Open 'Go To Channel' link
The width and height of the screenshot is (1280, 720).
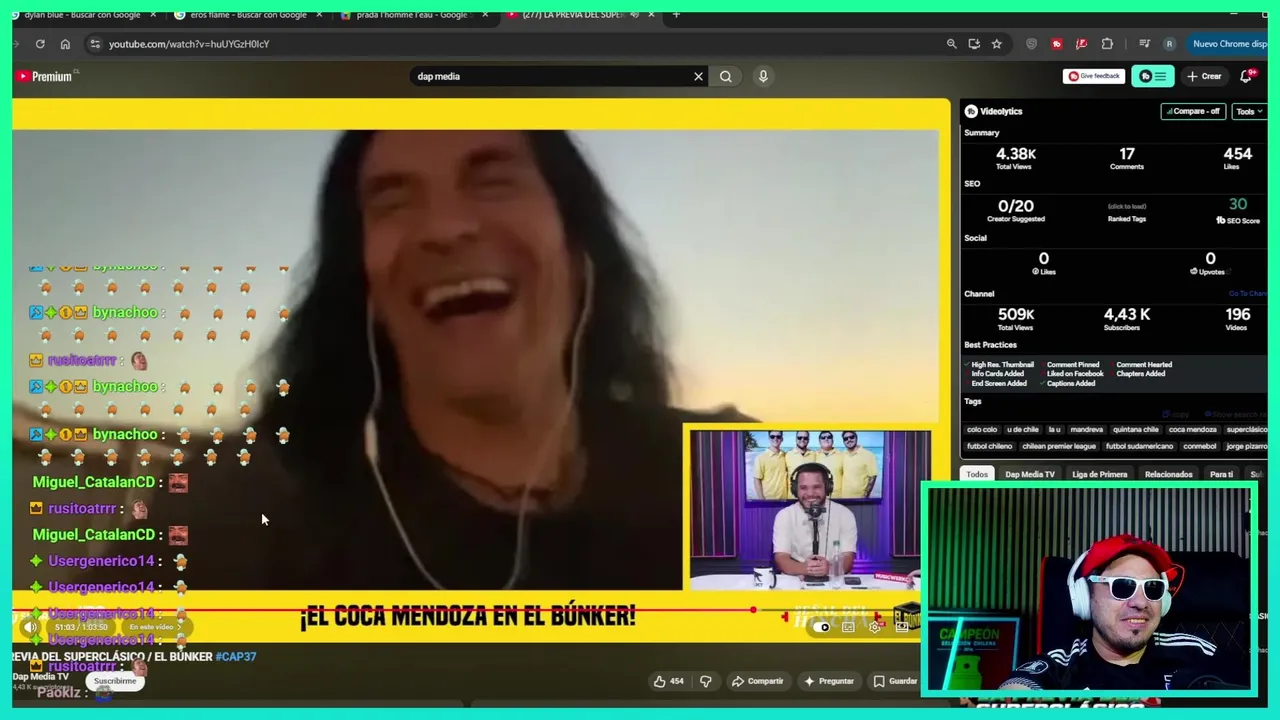click(1247, 294)
